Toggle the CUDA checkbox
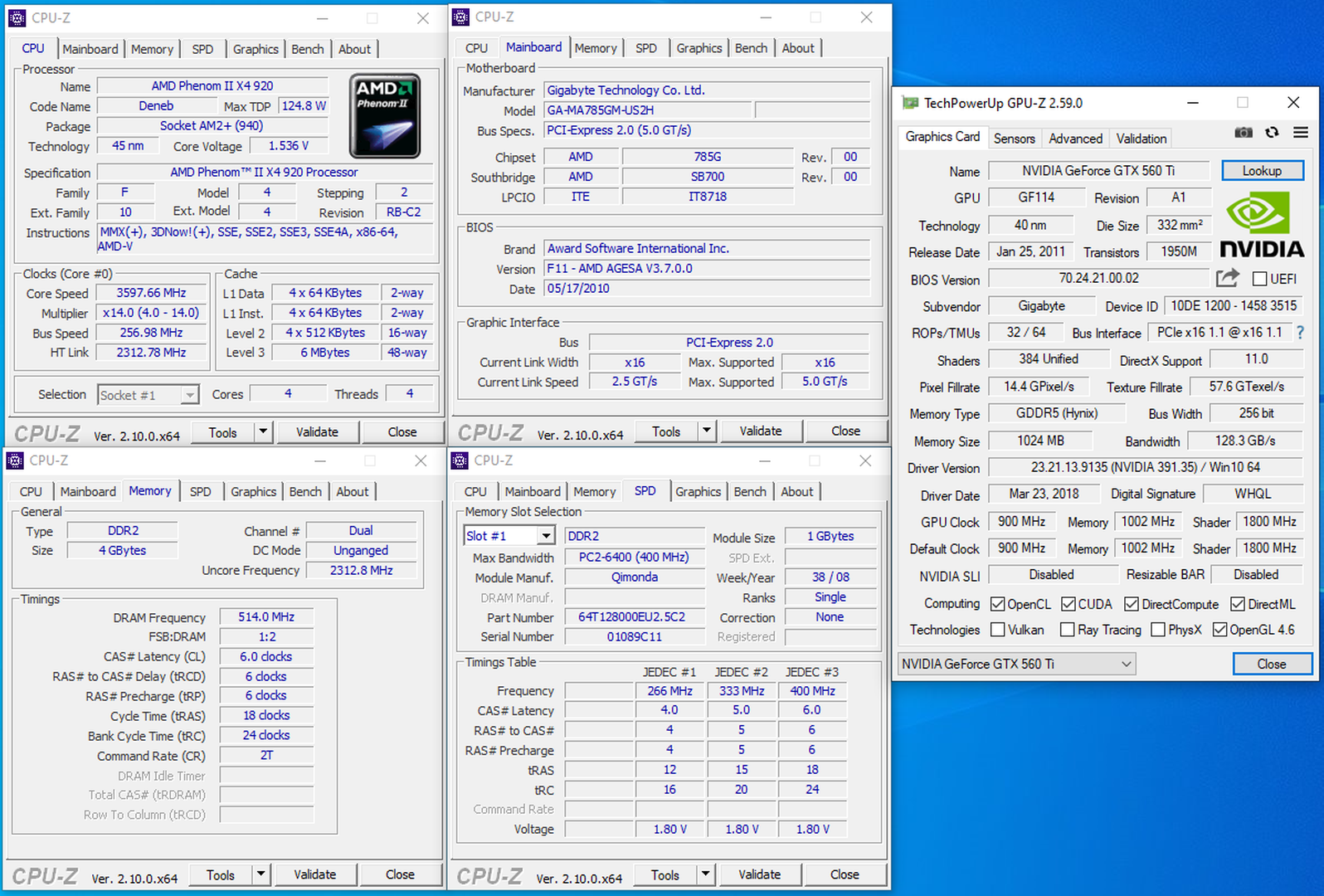The height and width of the screenshot is (896, 1324). (x=1068, y=604)
